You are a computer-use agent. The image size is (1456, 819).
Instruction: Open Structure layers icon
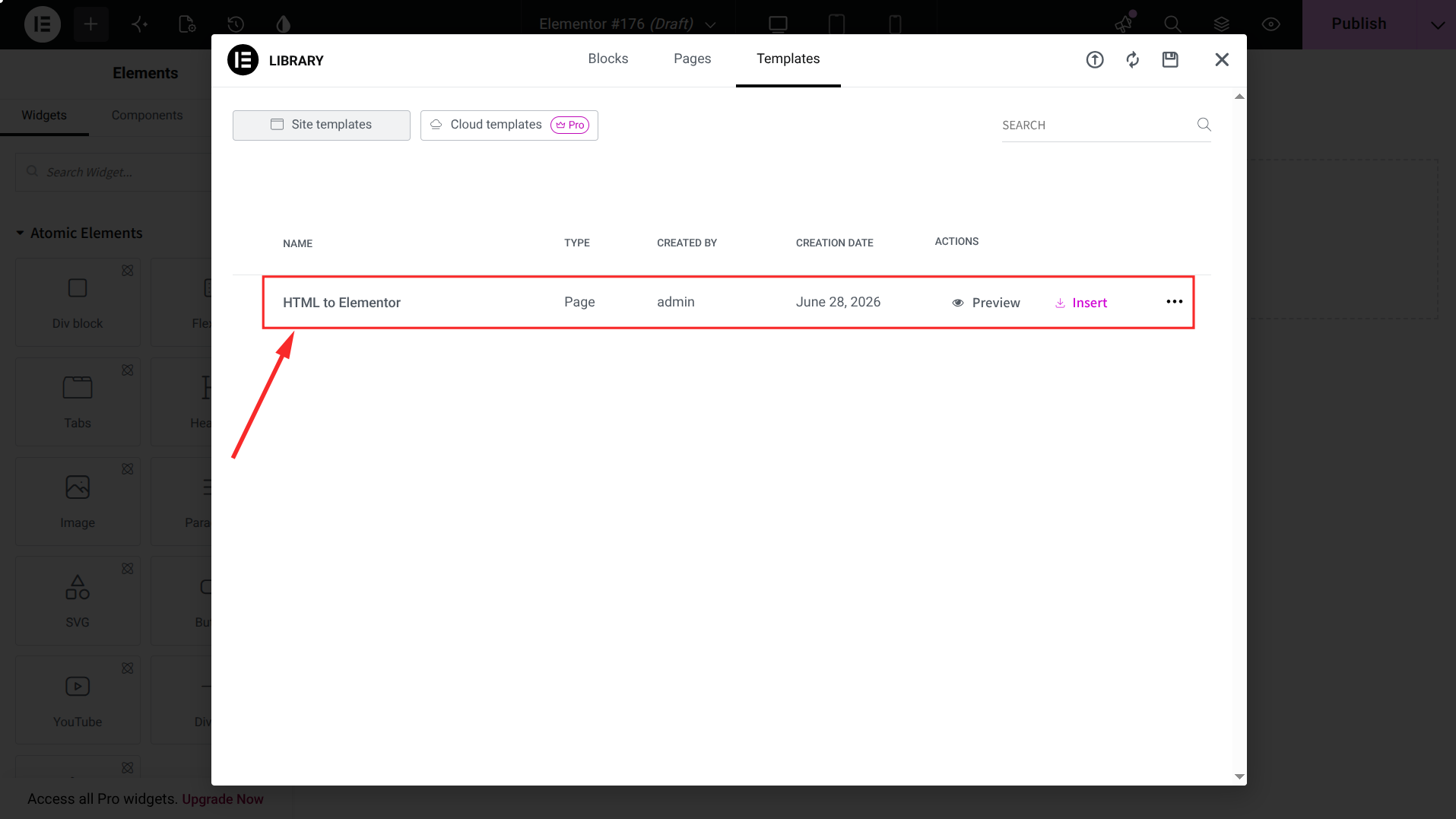click(1221, 24)
